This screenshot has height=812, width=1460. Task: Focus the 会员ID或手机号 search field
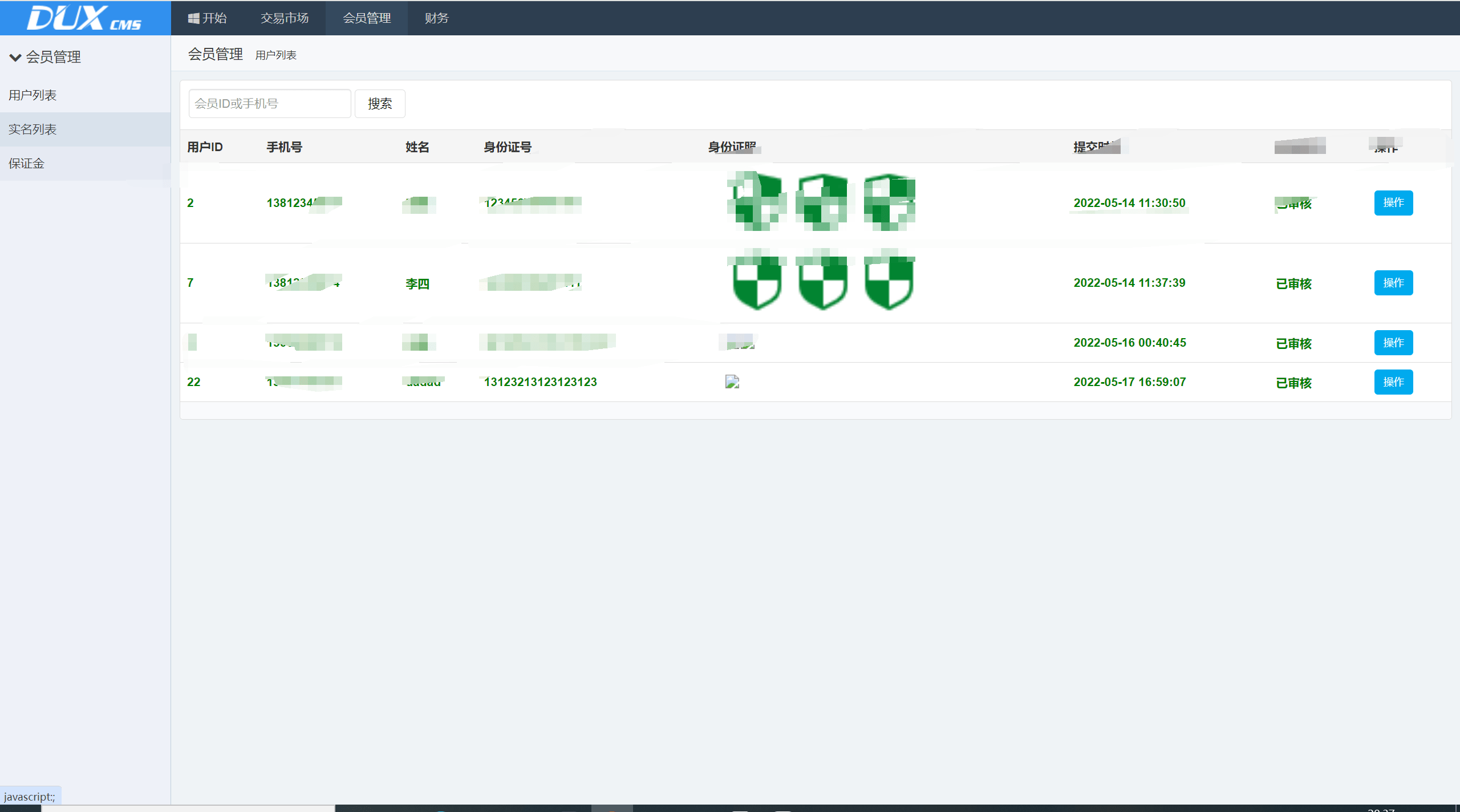tap(269, 104)
